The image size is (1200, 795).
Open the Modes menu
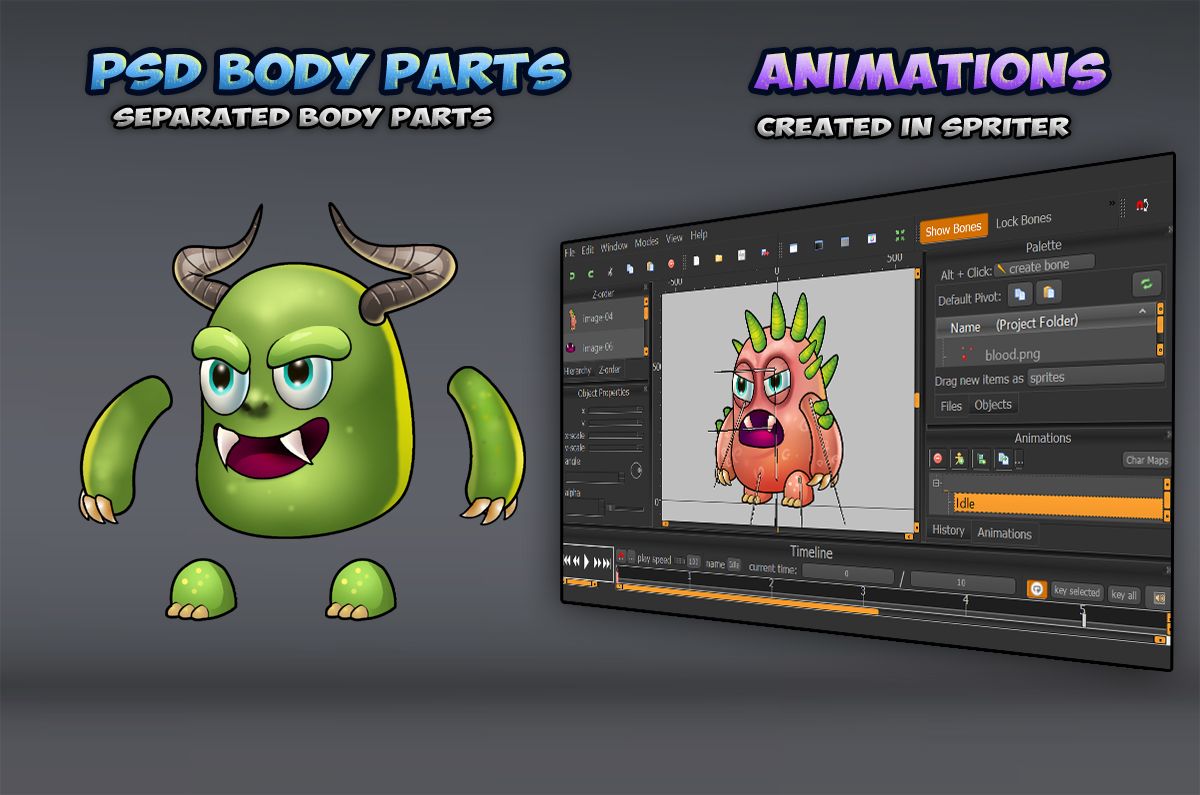tap(646, 242)
